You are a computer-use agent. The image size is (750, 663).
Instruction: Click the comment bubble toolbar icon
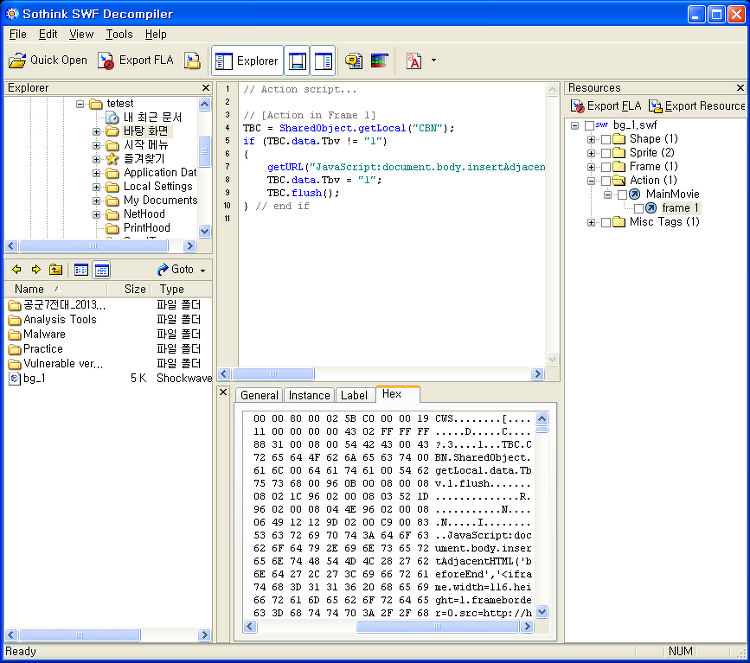[x=353, y=61]
